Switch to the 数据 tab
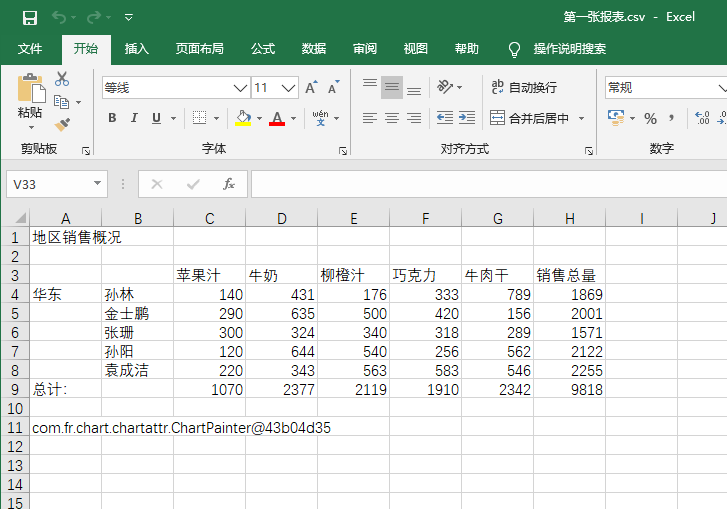The height and width of the screenshot is (509, 727). 314,49
